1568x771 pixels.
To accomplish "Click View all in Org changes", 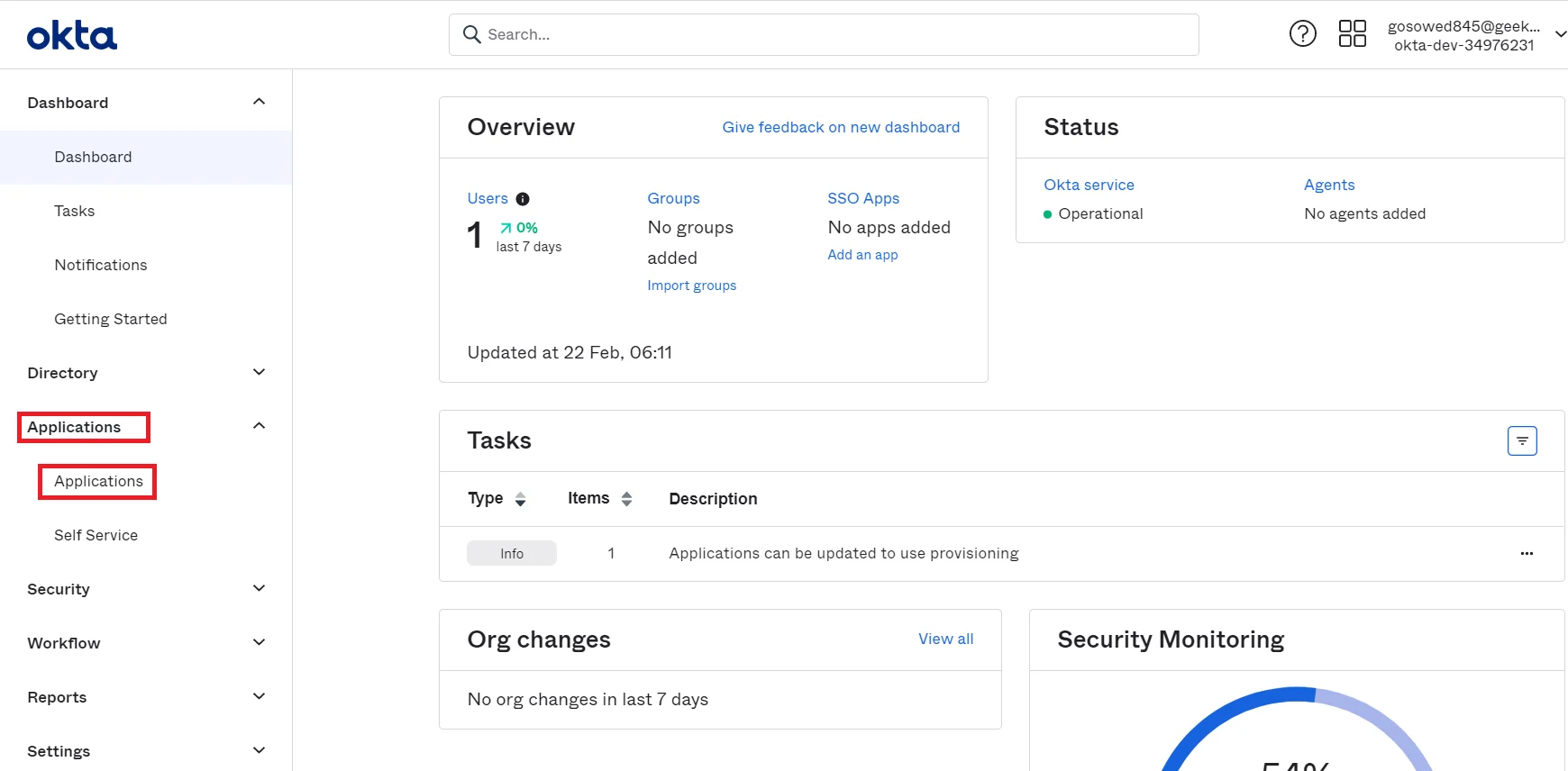I will point(945,639).
